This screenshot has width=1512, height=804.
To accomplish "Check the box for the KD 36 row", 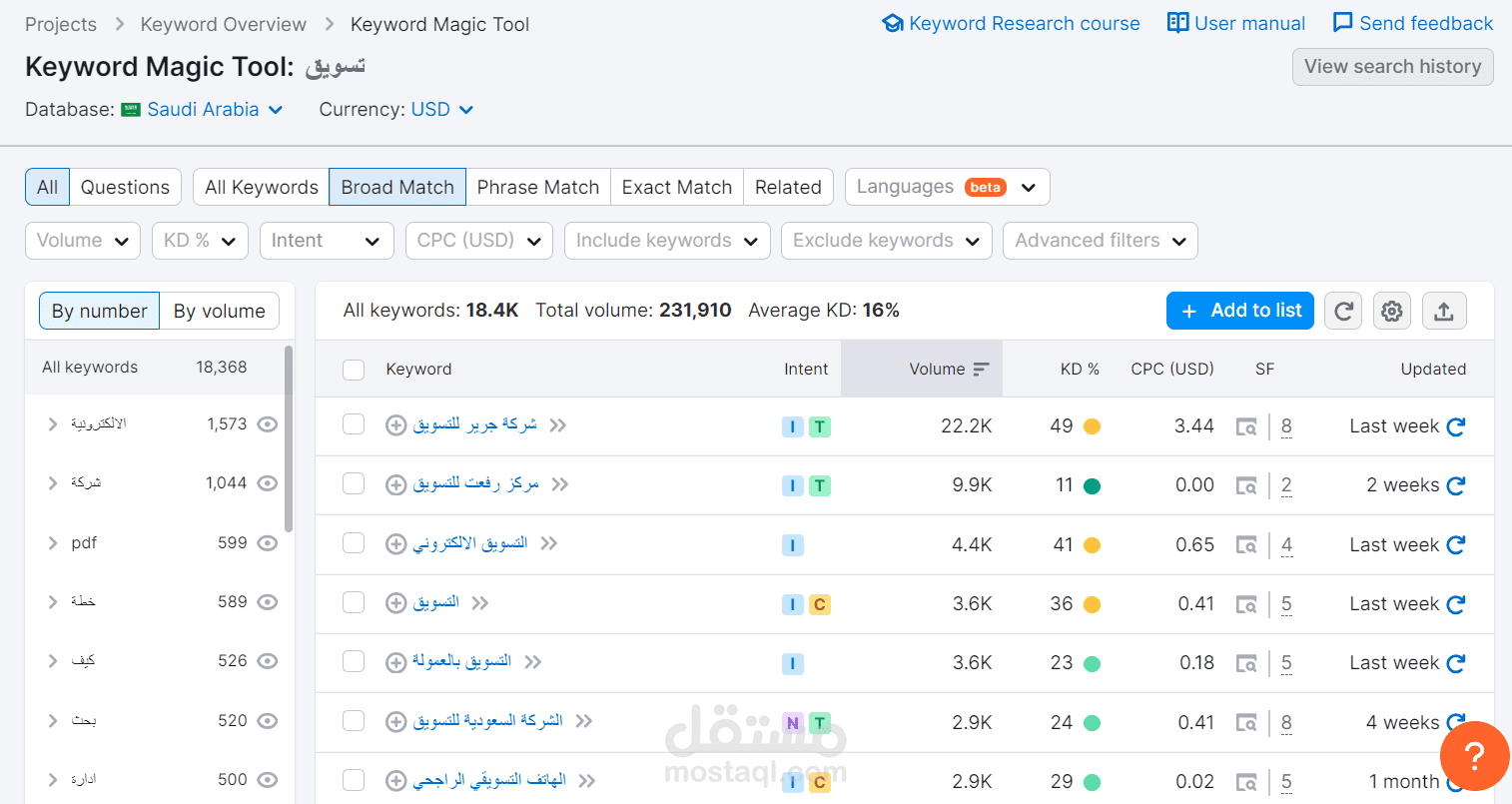I will 354,602.
